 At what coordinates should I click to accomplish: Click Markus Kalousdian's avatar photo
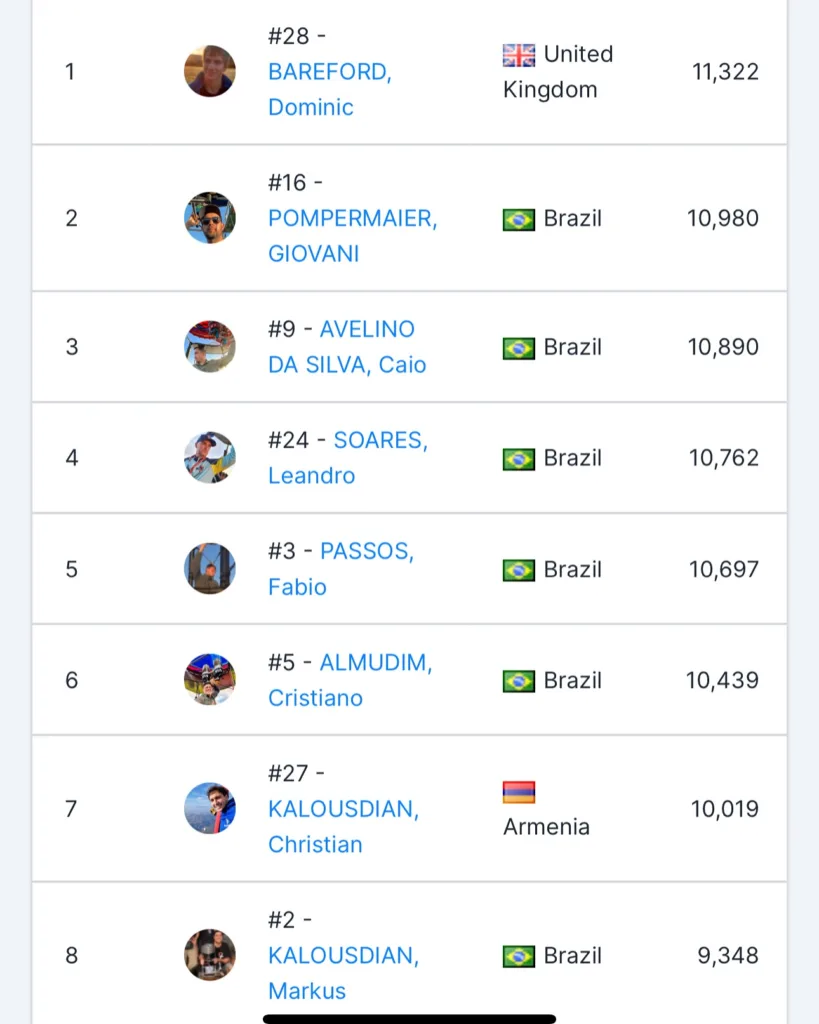(x=210, y=955)
